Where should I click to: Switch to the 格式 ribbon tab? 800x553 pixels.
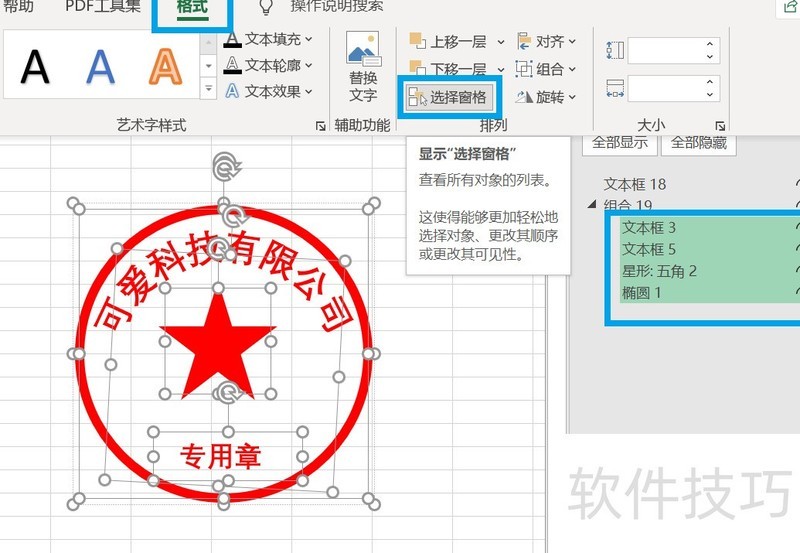tap(192, 7)
